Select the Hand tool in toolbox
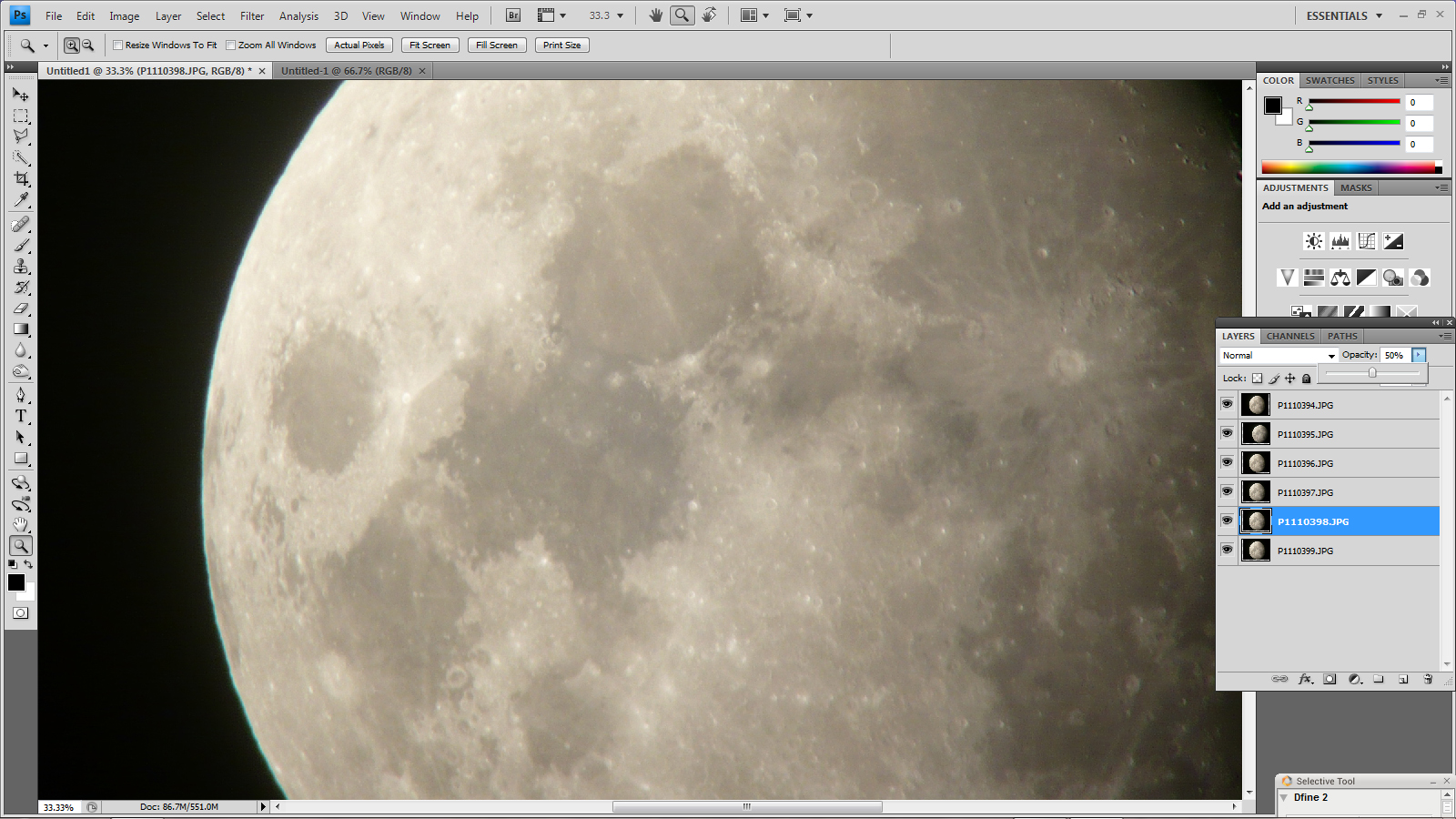1456x819 pixels. 21,525
